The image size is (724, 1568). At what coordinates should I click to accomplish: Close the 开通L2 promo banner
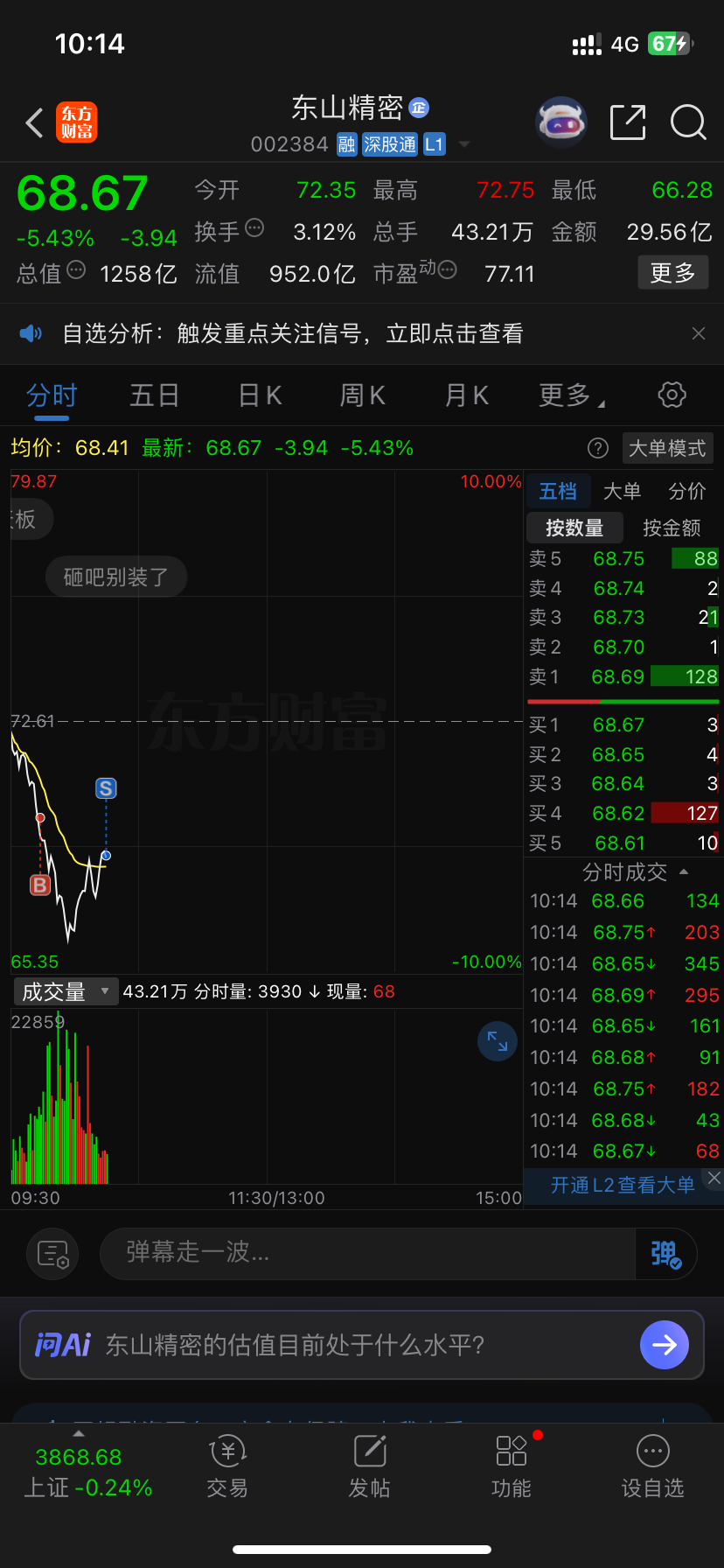pos(714,1178)
